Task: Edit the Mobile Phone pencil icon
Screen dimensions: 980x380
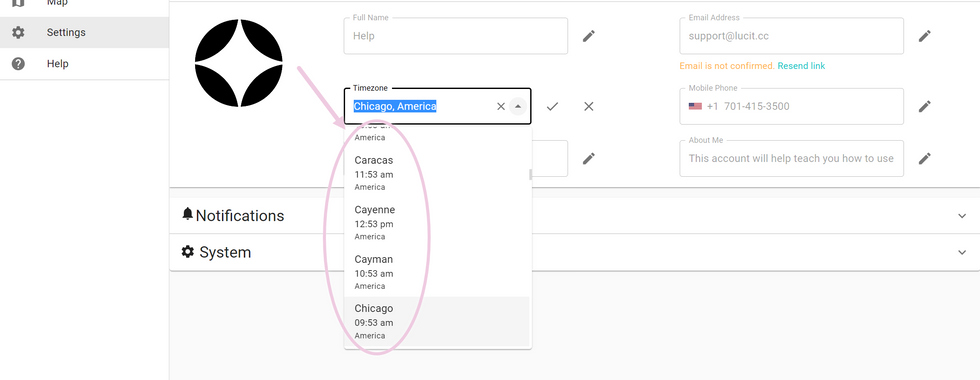Action: [x=924, y=106]
